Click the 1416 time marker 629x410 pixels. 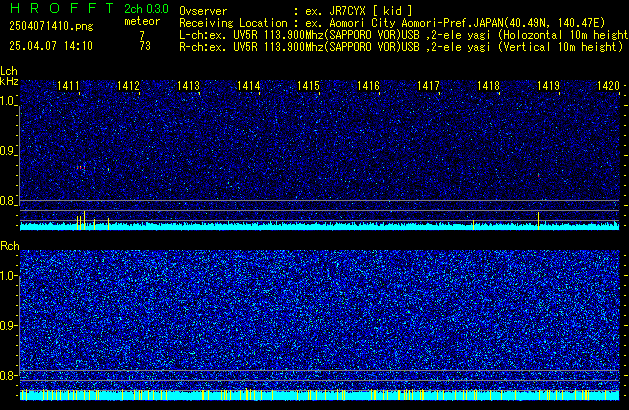(368, 86)
